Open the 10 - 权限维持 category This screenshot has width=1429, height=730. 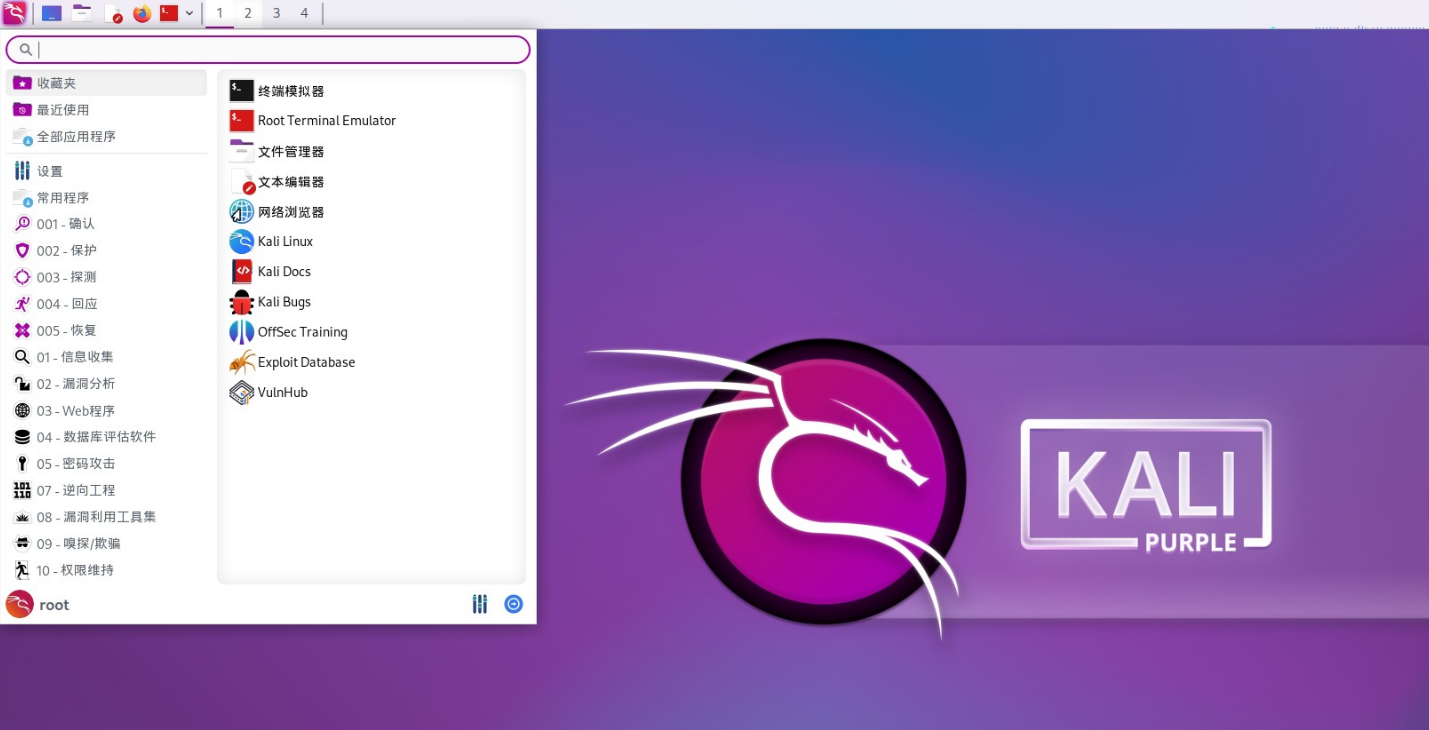(x=106, y=570)
